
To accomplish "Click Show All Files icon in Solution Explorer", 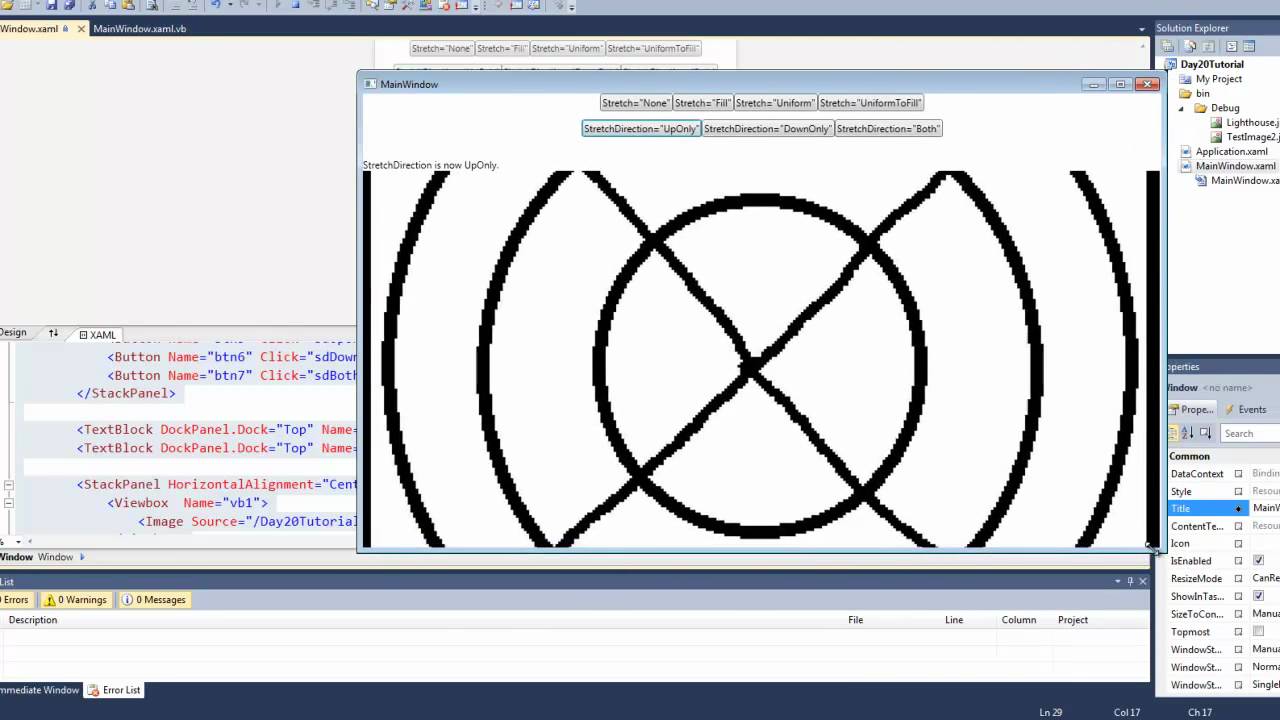I will [1190, 46].
